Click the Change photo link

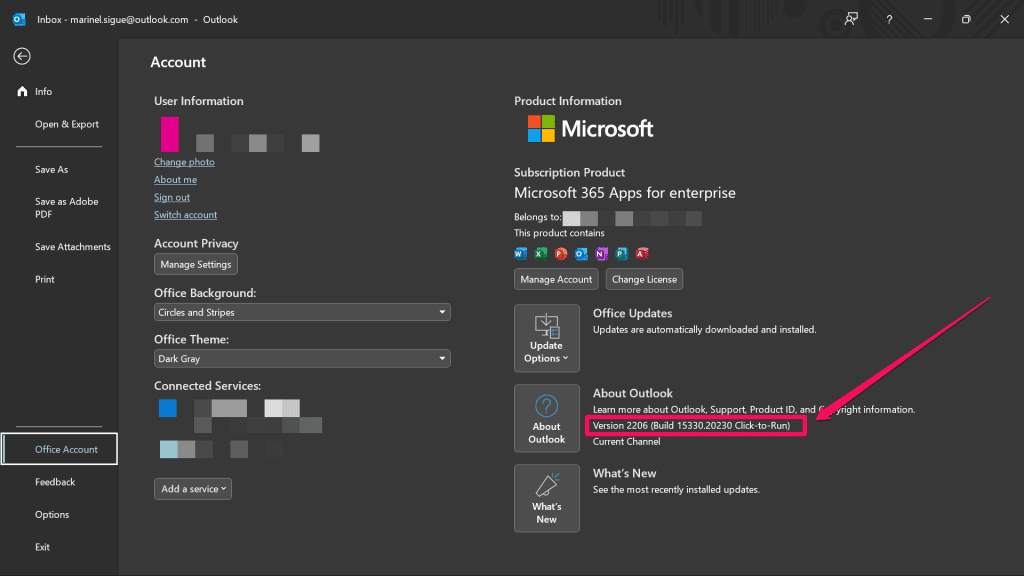click(184, 162)
